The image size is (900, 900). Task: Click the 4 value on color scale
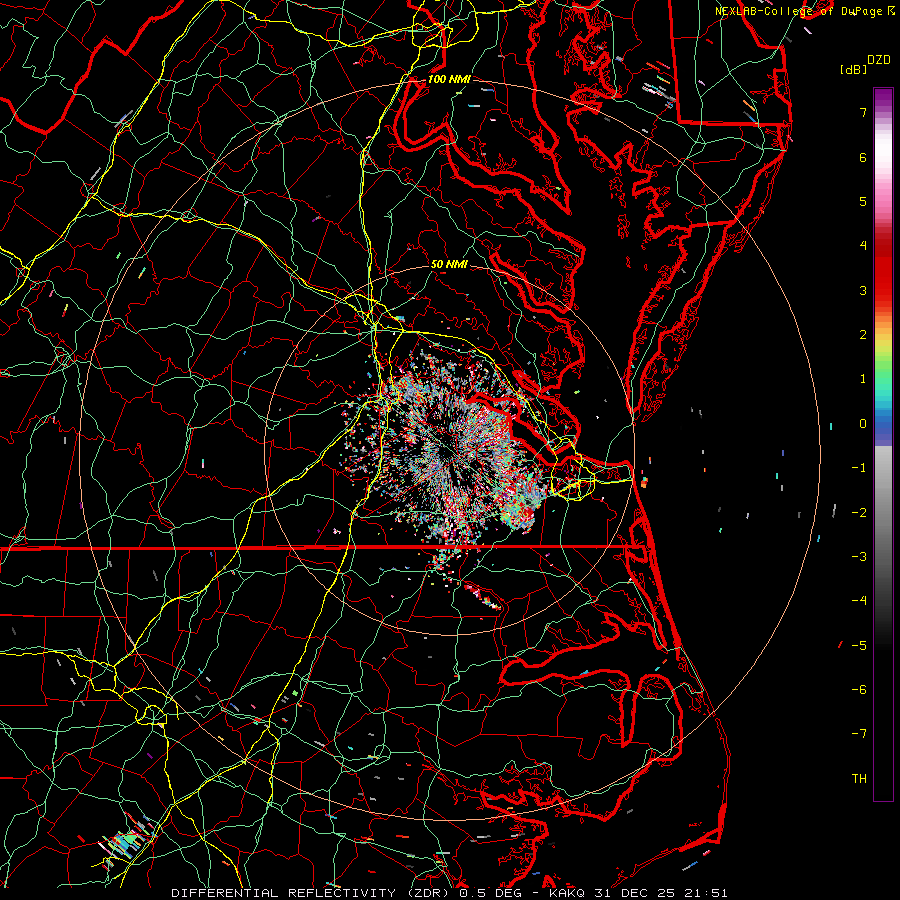pos(863,246)
